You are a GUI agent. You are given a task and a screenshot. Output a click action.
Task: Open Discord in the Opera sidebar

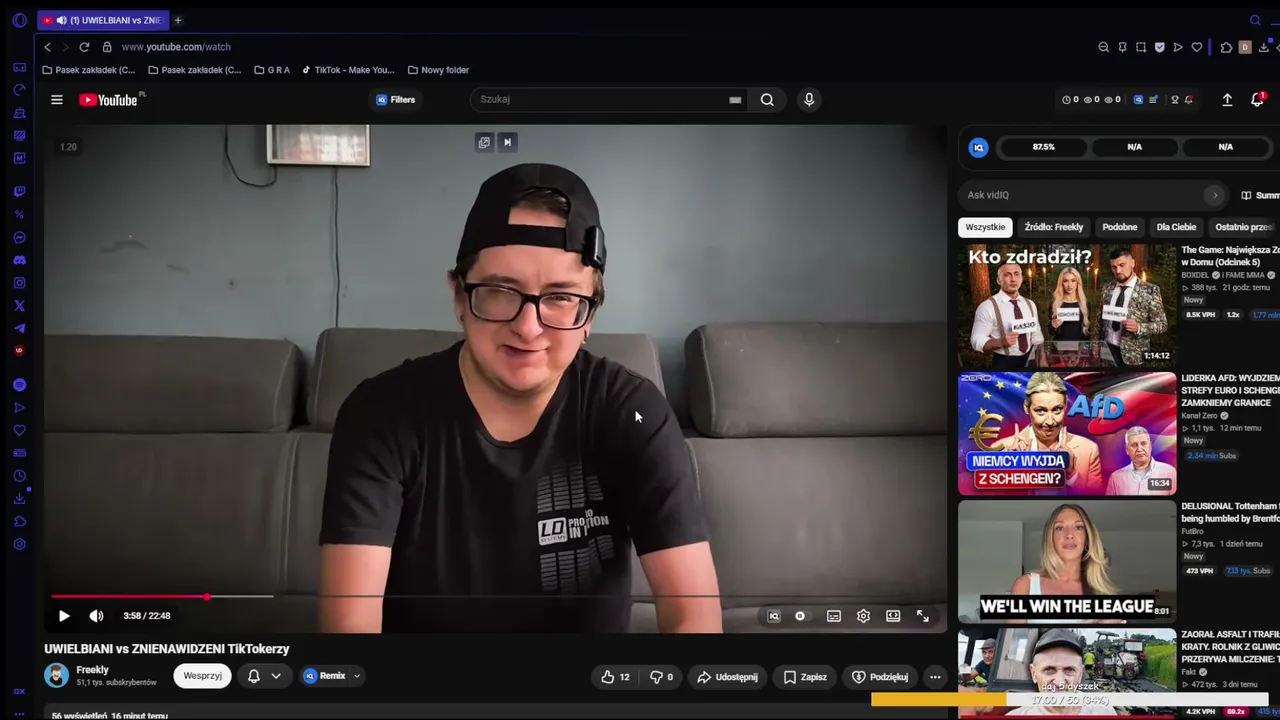point(19,260)
